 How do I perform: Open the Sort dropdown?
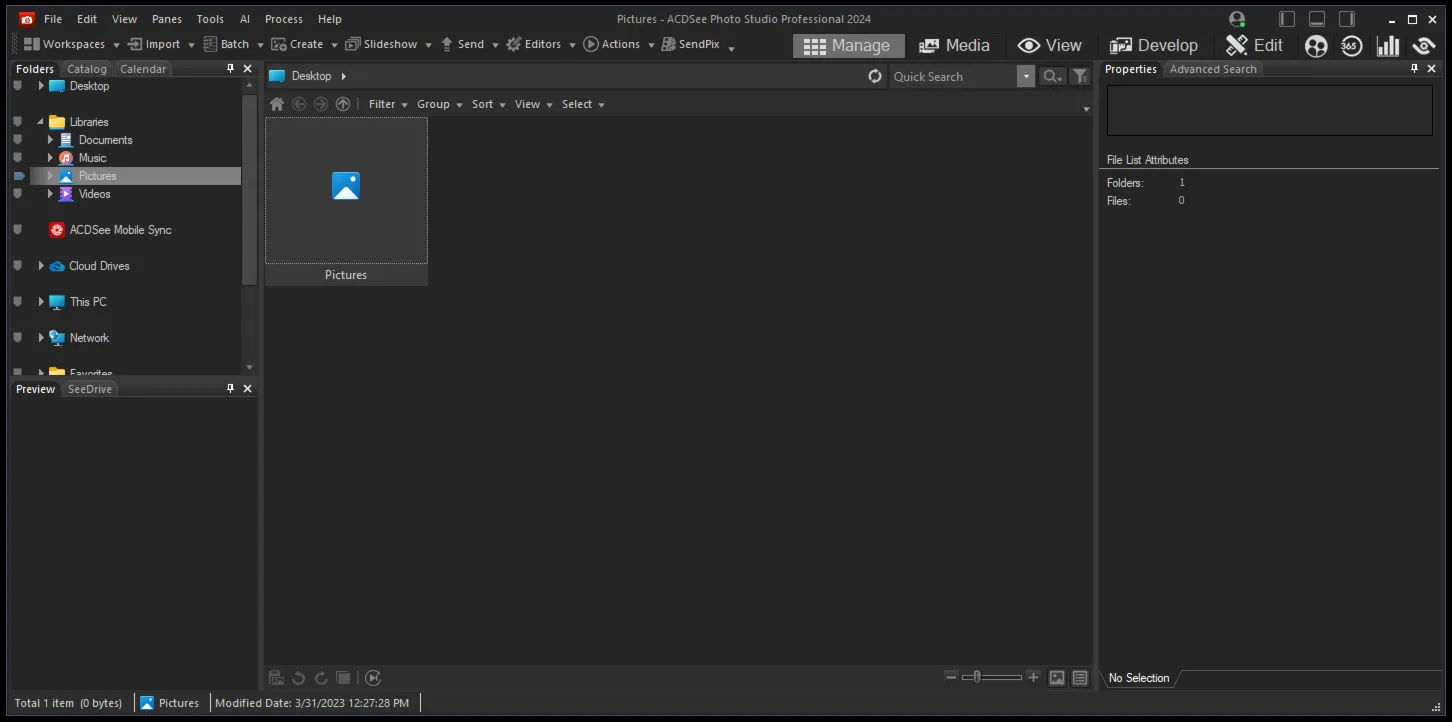(489, 104)
